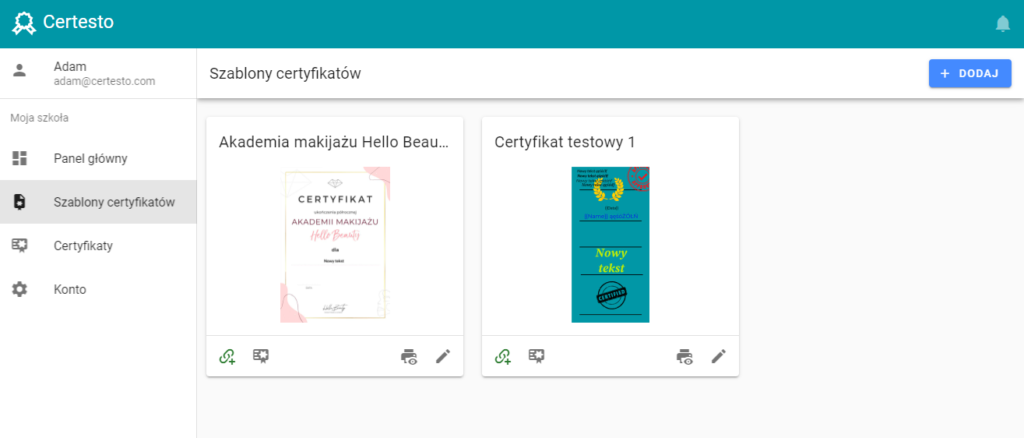Click the adam@certesto.com email text

point(104,82)
